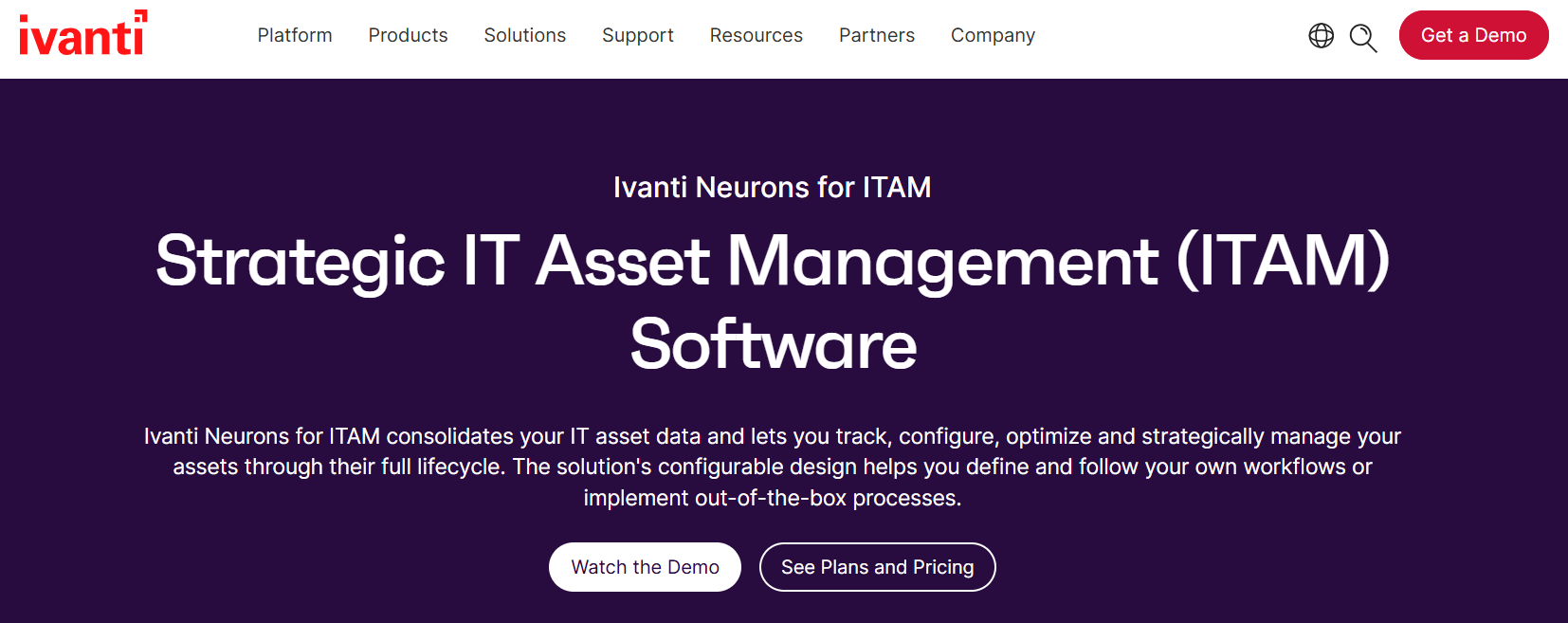Viewport: 1568px width, 623px height.
Task: Click the Get a Demo button
Action: point(1473,35)
